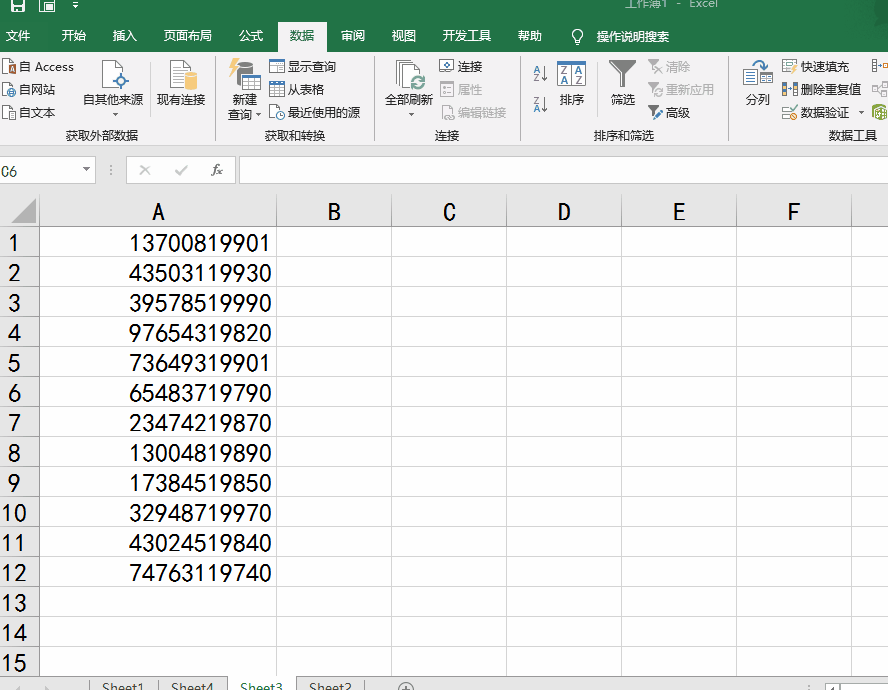Switch to Sheet1 worksheet tab
The image size is (888, 690).
click(x=122, y=684)
